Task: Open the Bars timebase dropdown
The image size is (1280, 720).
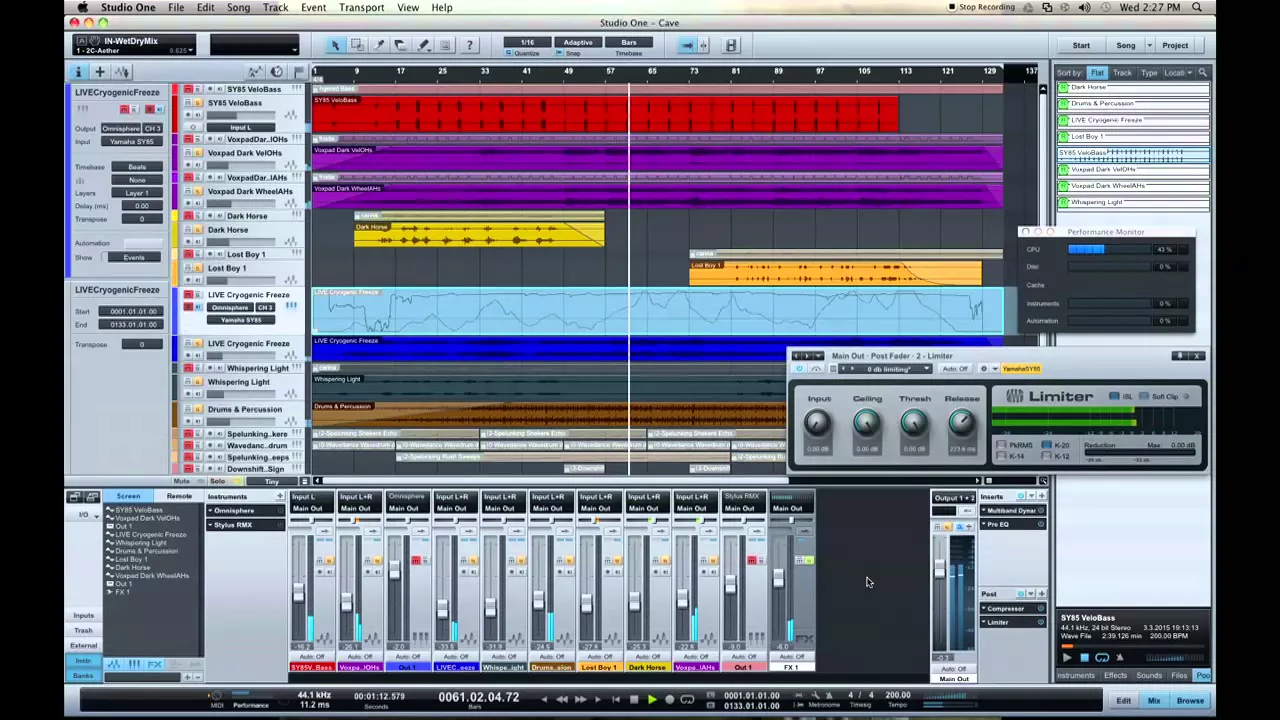Action: click(x=628, y=42)
